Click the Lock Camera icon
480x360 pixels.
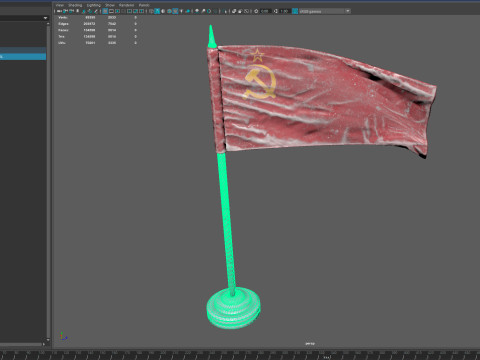coord(65,11)
